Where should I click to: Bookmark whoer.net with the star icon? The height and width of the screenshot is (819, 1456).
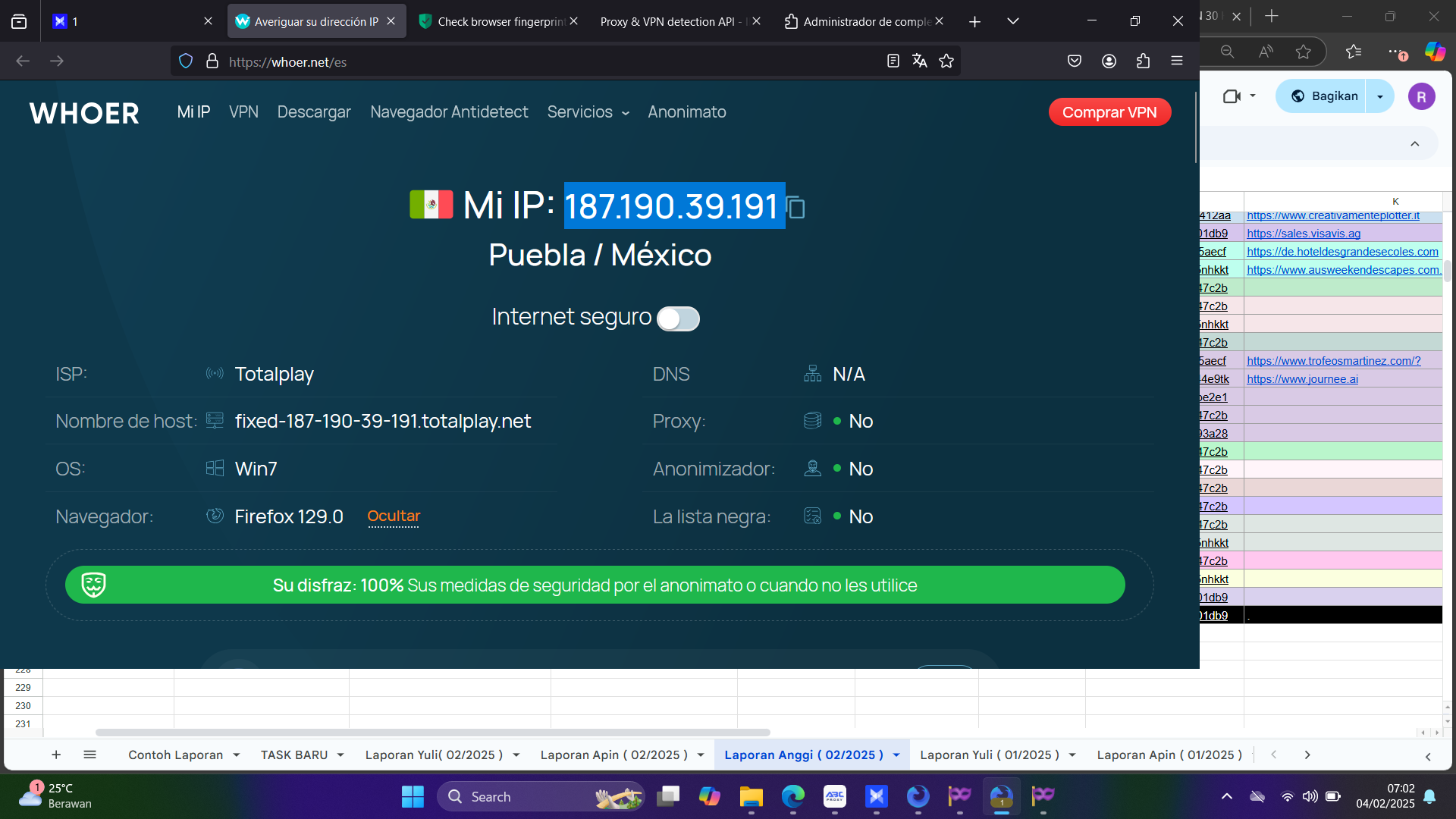click(x=946, y=61)
